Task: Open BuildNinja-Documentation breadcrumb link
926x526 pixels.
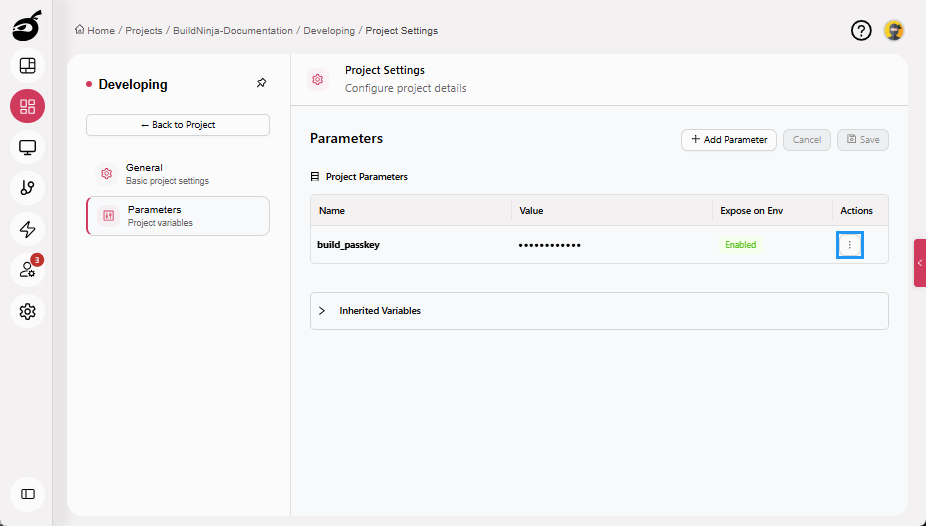Action: [233, 31]
